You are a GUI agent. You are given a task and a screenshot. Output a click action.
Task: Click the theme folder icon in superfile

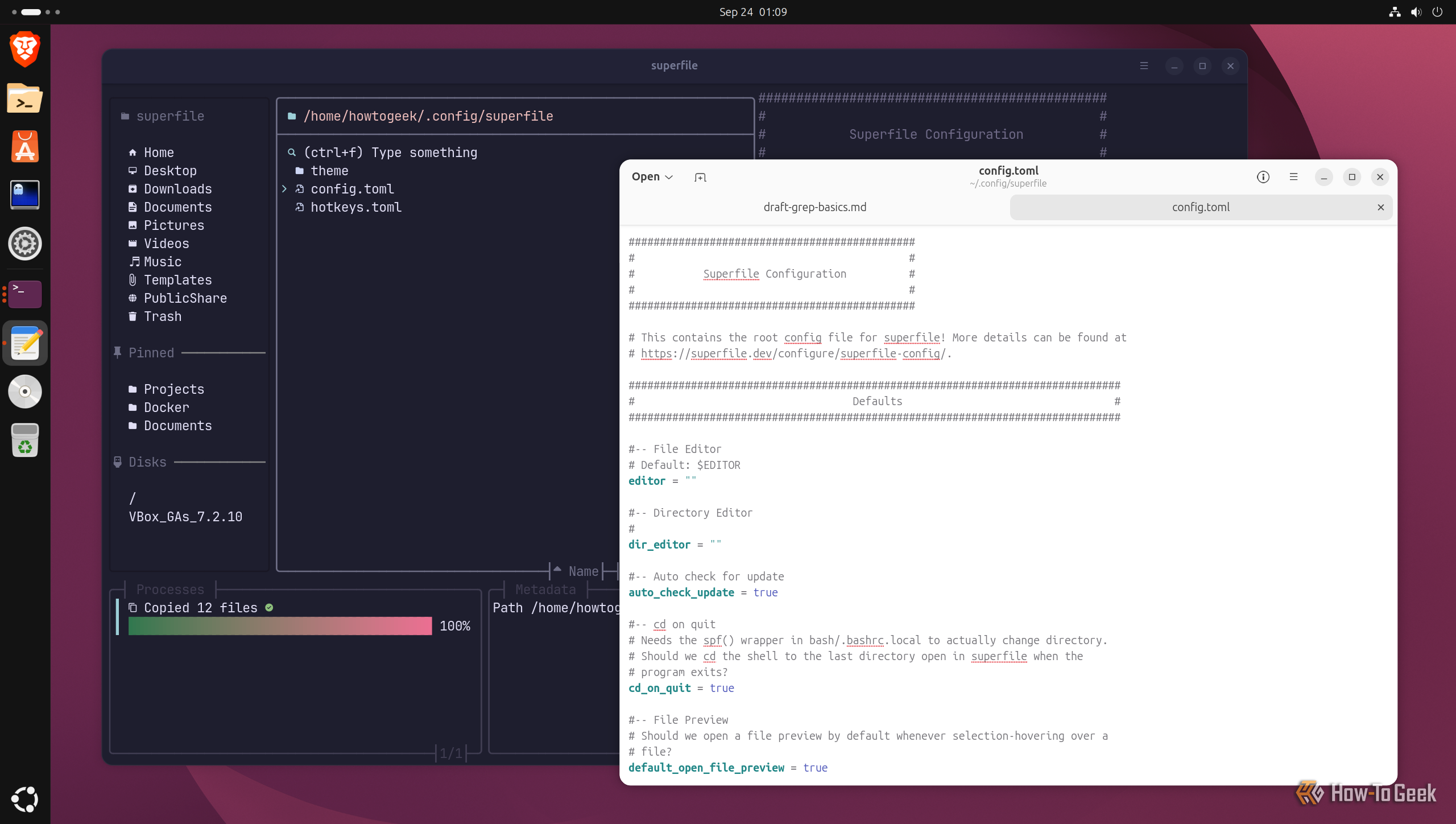pyautogui.click(x=300, y=171)
